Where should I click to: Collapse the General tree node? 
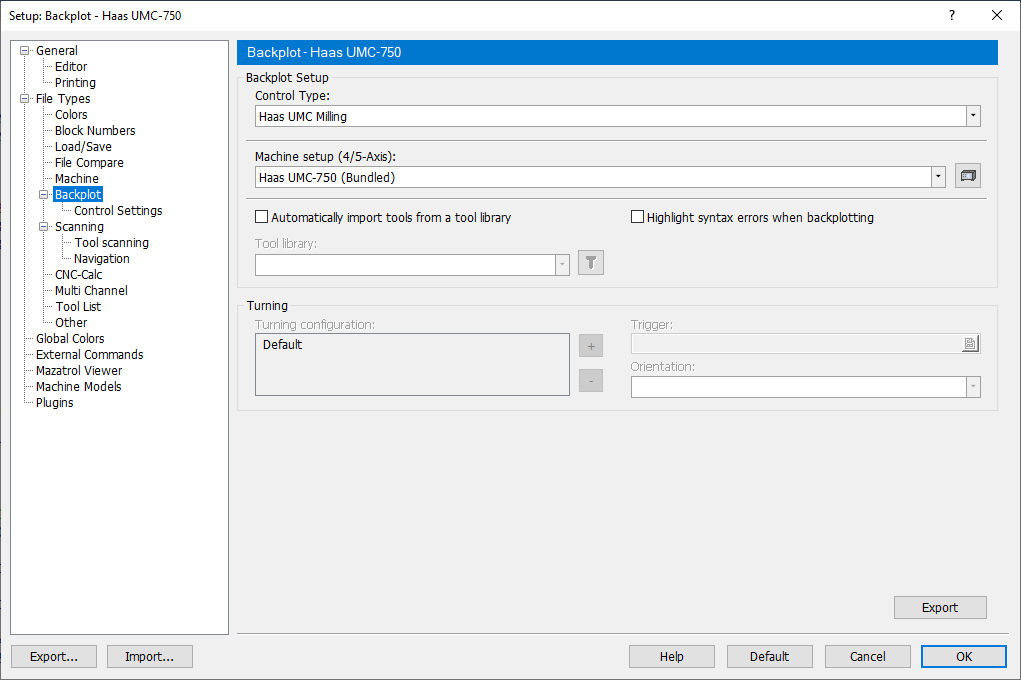(x=25, y=50)
